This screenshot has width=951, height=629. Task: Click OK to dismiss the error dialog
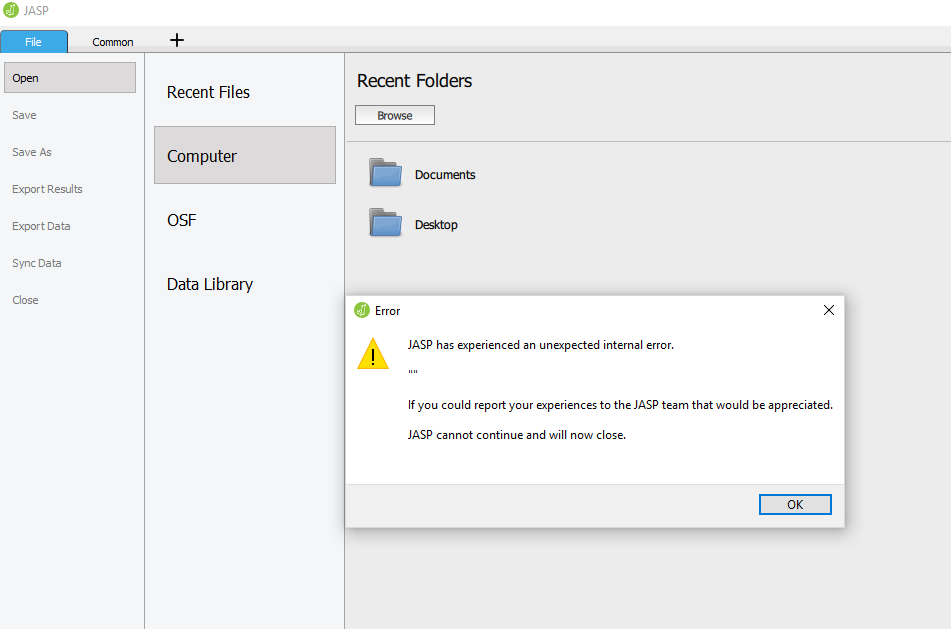click(x=795, y=504)
